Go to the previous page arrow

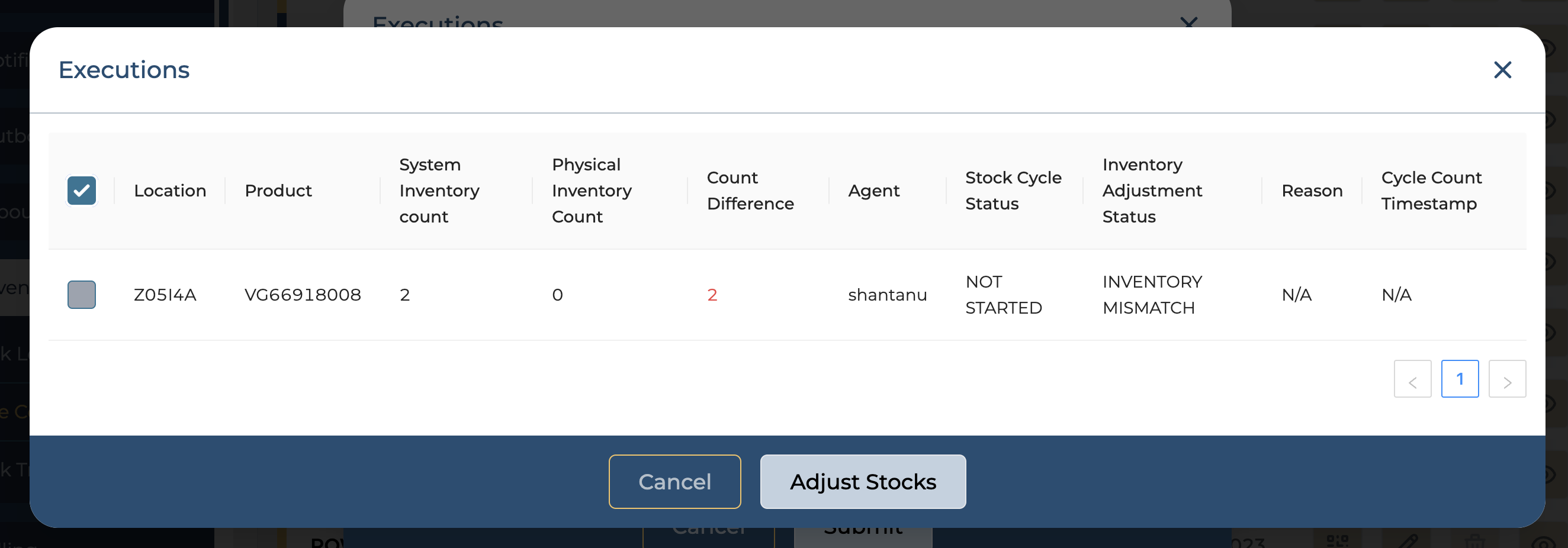1412,379
